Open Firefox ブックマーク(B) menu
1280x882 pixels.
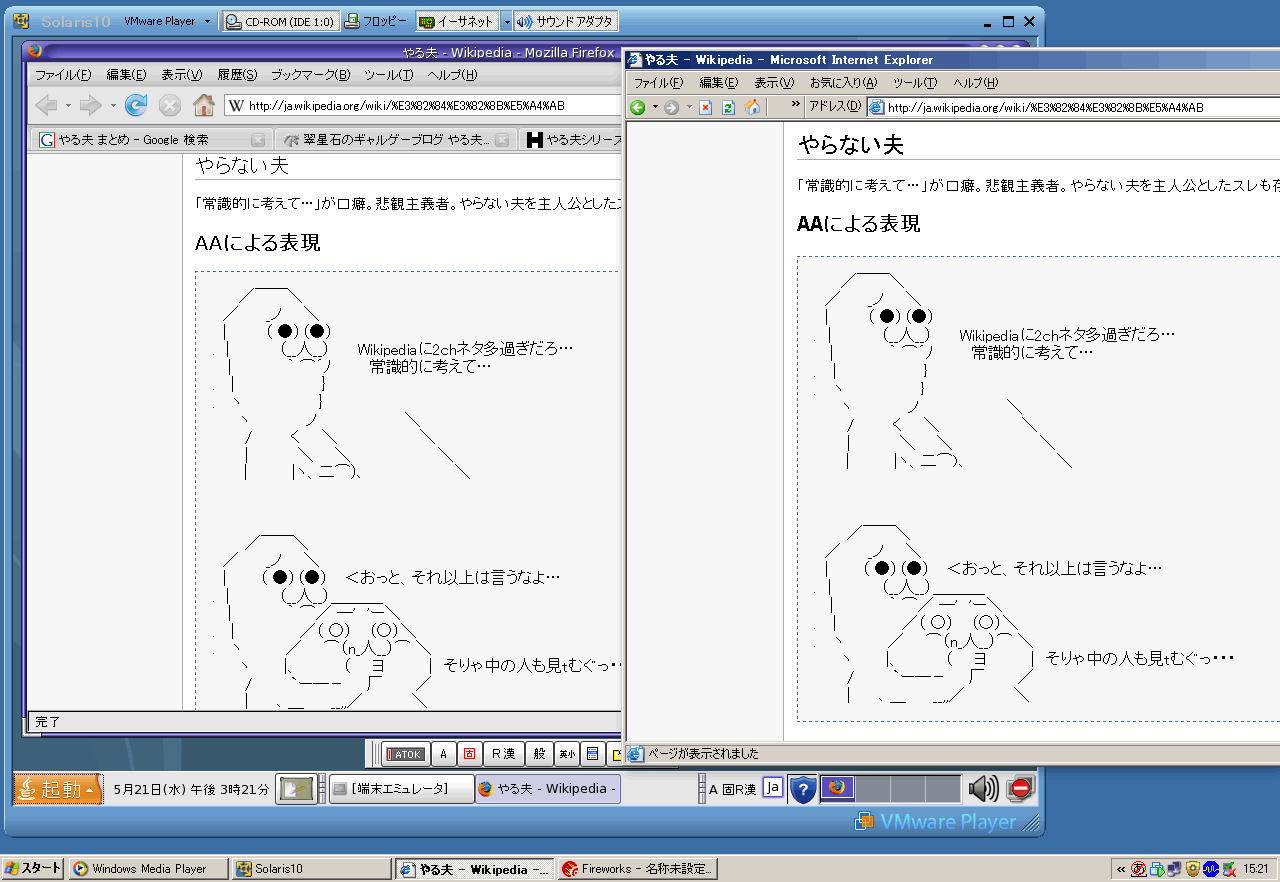(310, 75)
